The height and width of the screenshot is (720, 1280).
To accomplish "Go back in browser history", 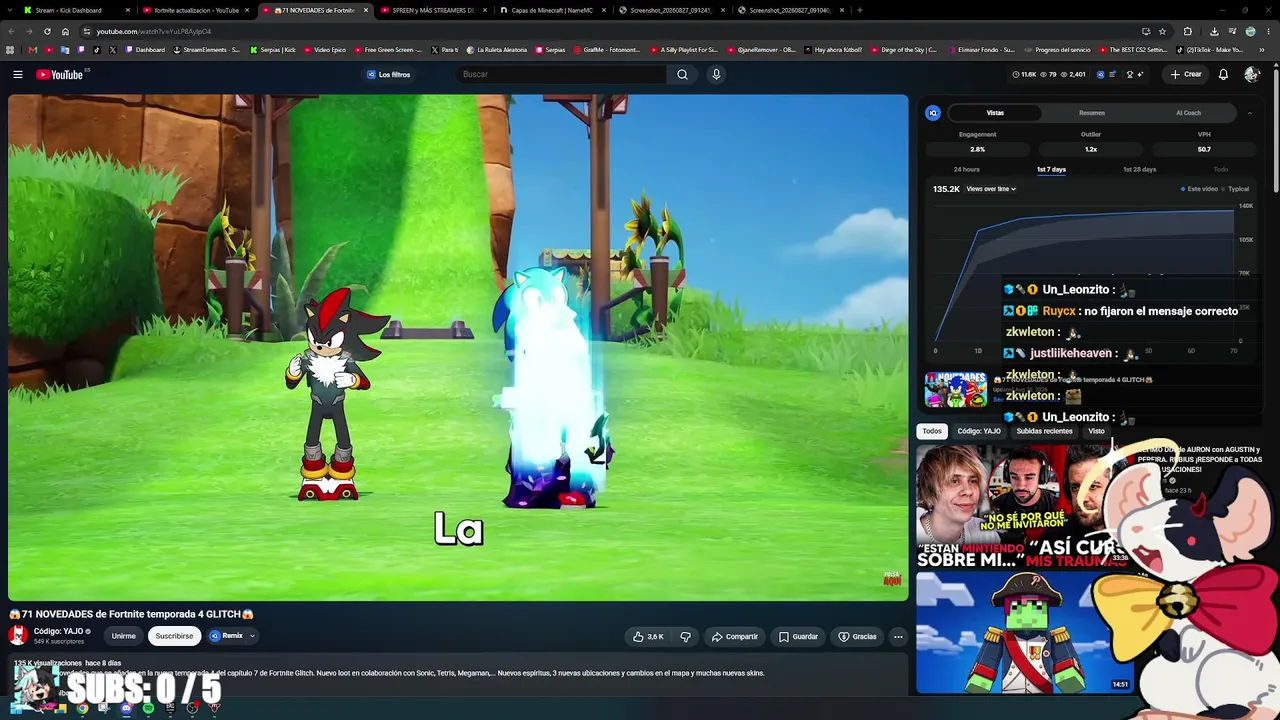I will pos(10,31).
